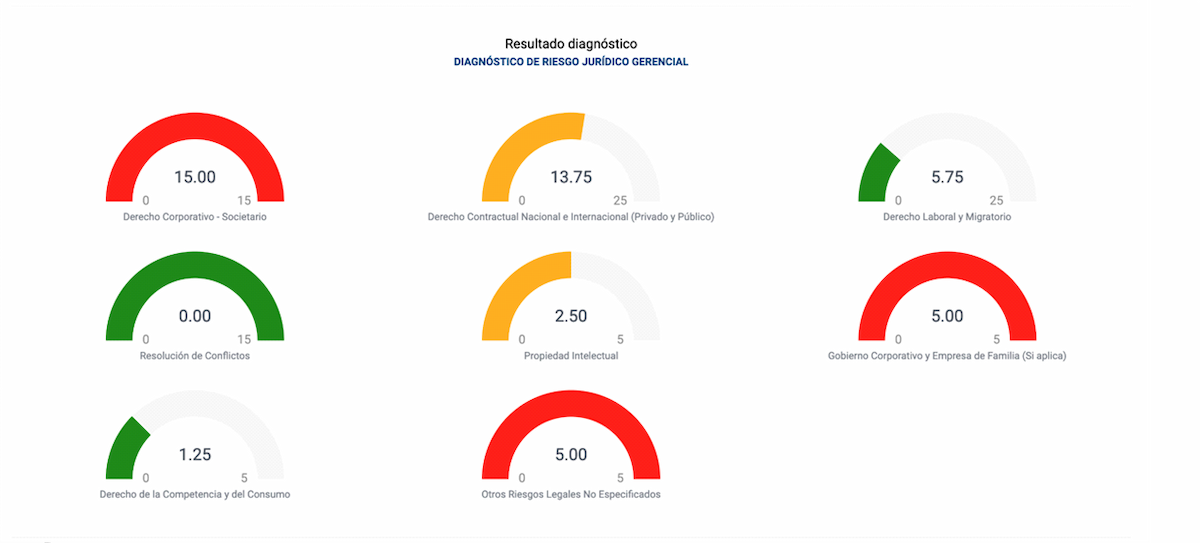Screen dimensions: 1200x543
Task: Click the Derecho Contractual Nacional e Internacional label
Action: [x=571, y=217]
